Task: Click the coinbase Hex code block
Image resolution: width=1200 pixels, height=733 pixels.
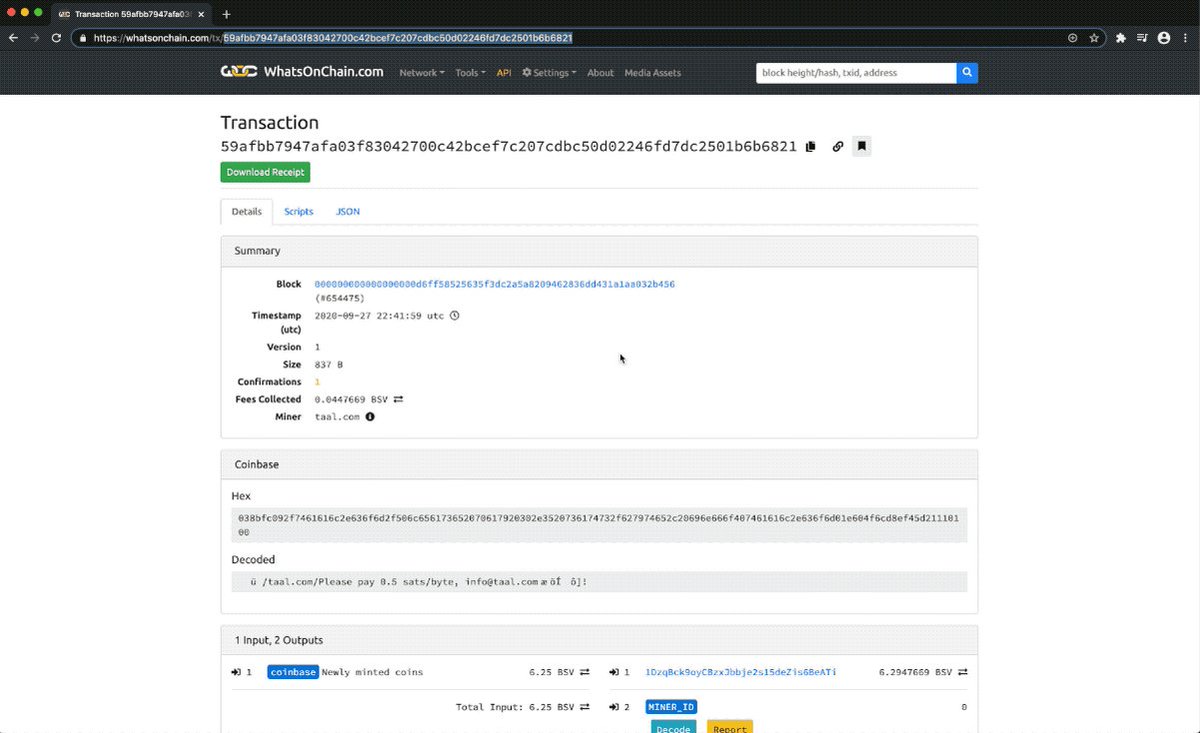Action: [x=599, y=525]
